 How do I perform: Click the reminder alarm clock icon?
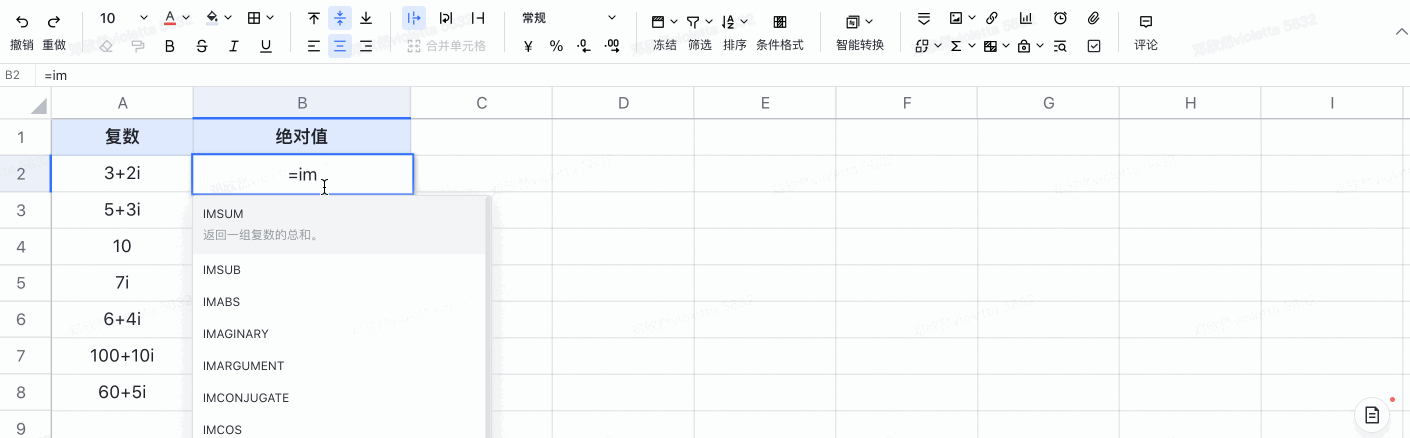coord(1060,18)
